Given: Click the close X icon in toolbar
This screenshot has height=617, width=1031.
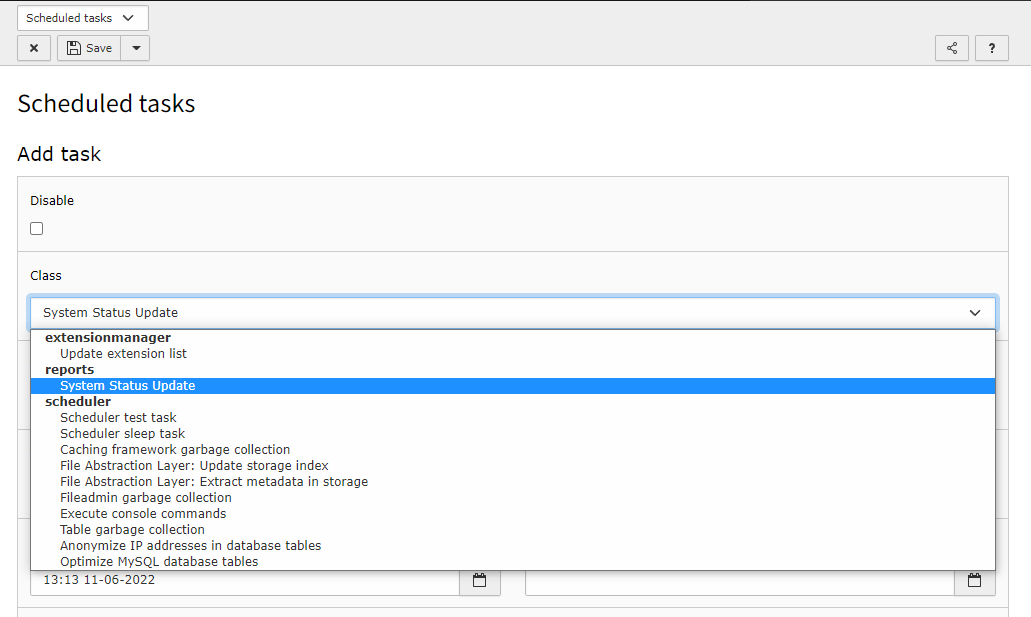Looking at the screenshot, I should pyautogui.click(x=34, y=48).
